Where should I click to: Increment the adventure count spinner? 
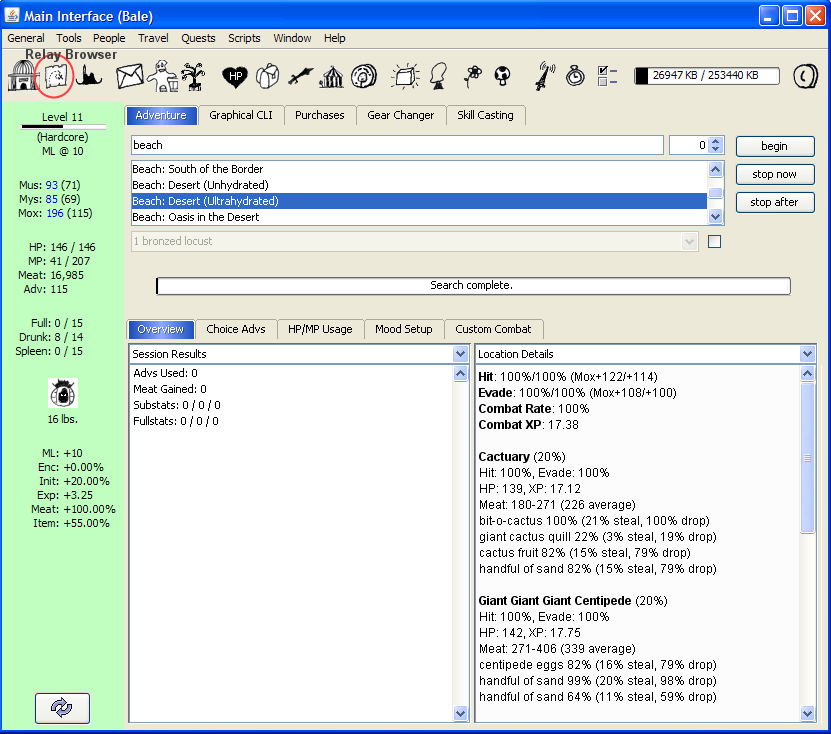click(x=716, y=141)
